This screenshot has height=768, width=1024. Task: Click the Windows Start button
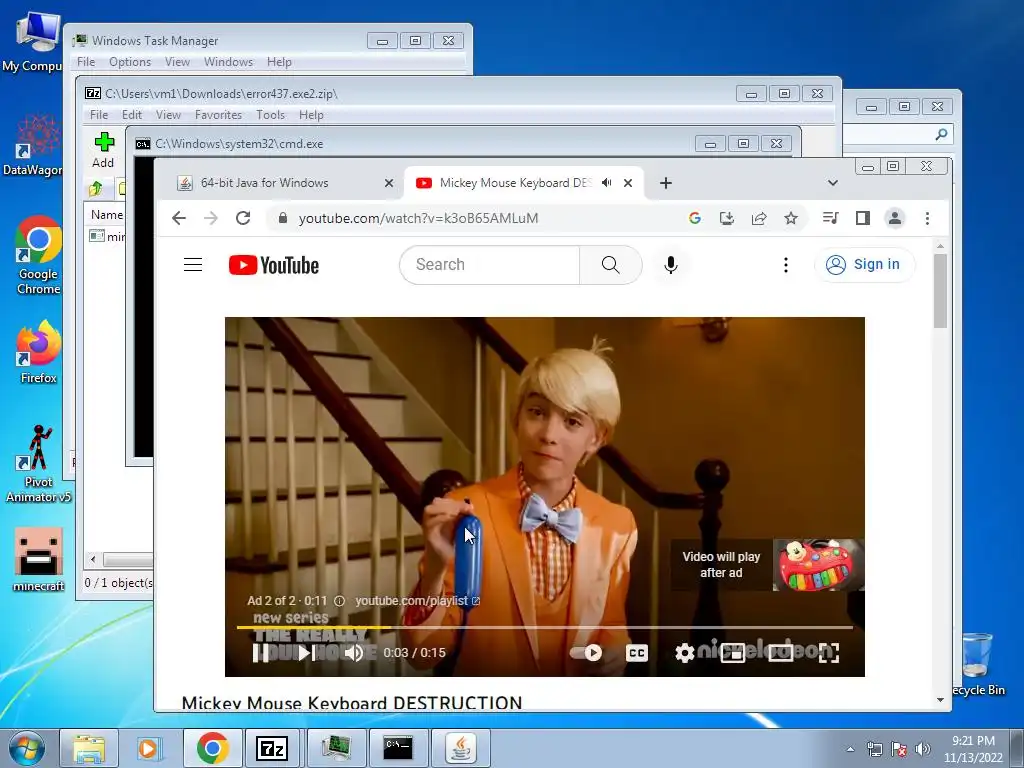point(27,748)
